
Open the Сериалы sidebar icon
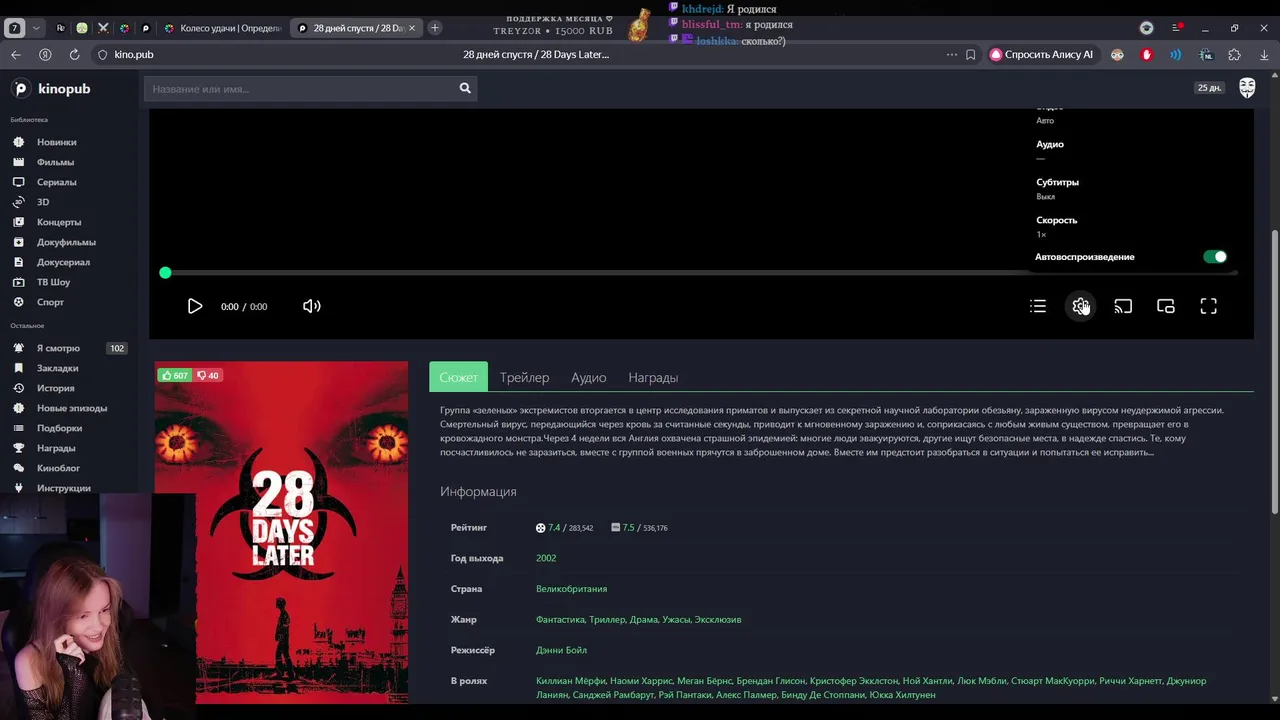tap(18, 182)
